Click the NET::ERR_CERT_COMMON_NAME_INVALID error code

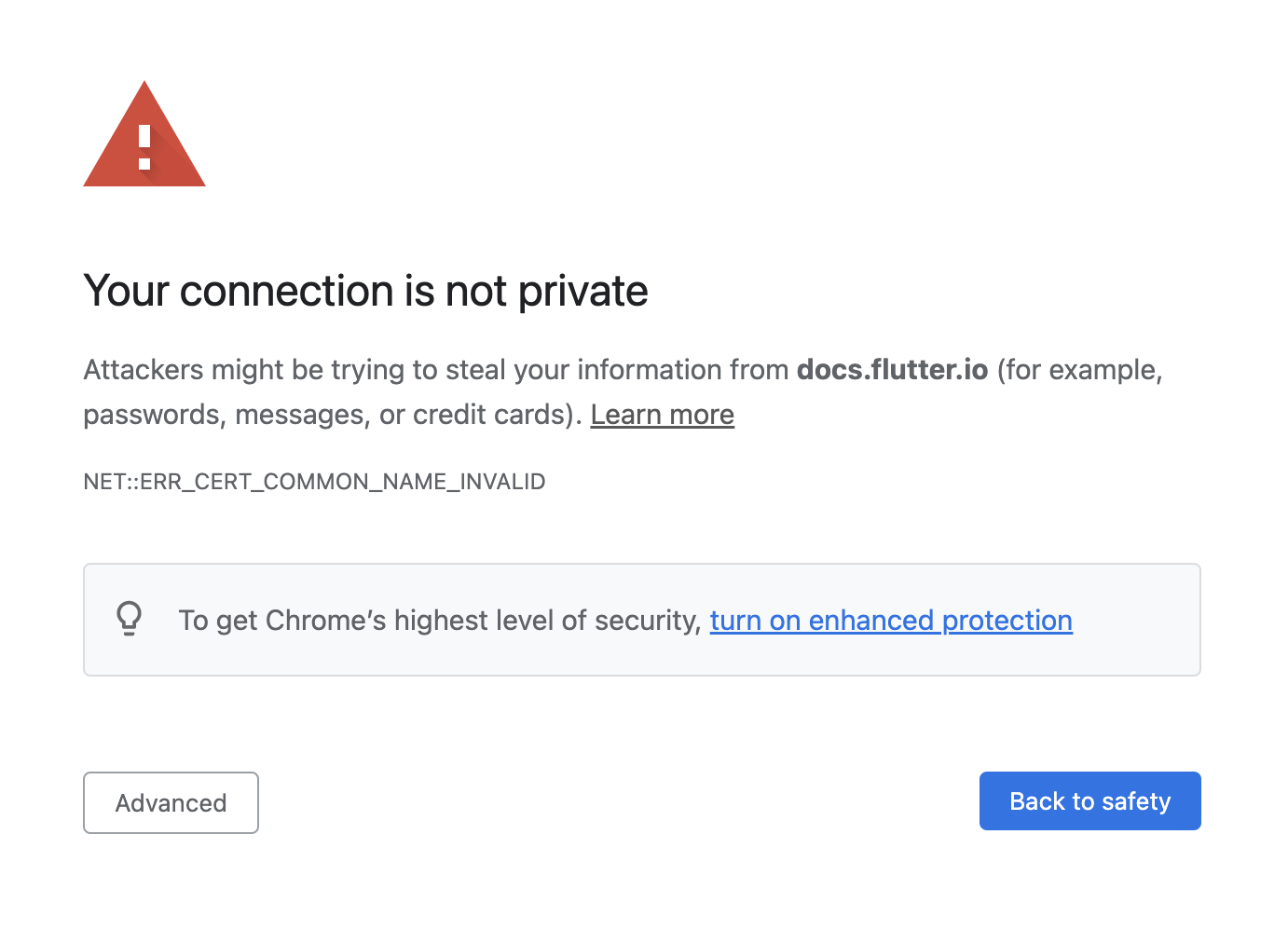pyautogui.click(x=314, y=481)
